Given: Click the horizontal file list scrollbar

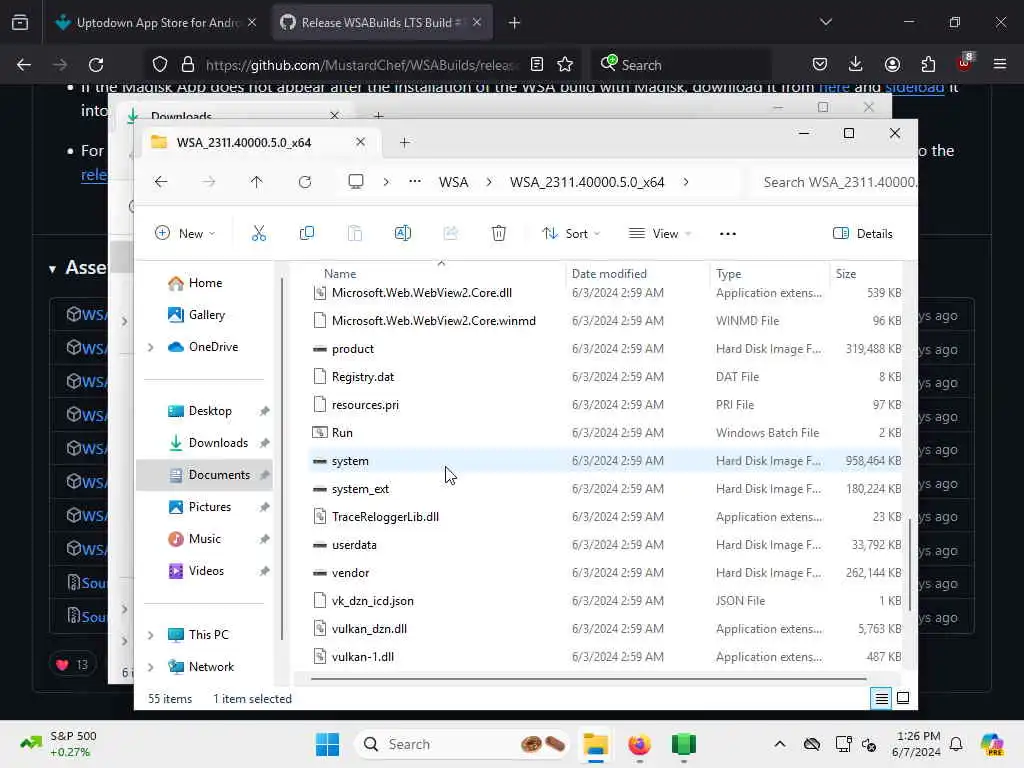Looking at the screenshot, I should [588, 679].
